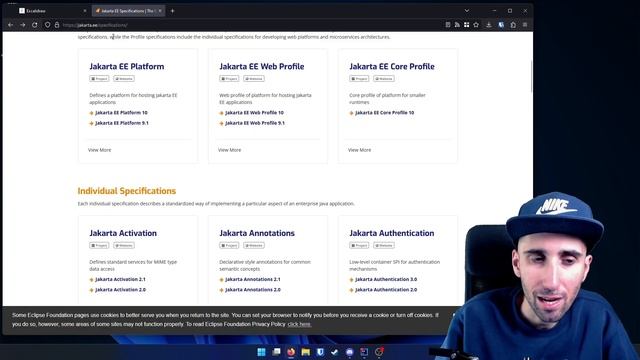Click the Project badge under Jakarta EE Web Profile

click(x=229, y=79)
